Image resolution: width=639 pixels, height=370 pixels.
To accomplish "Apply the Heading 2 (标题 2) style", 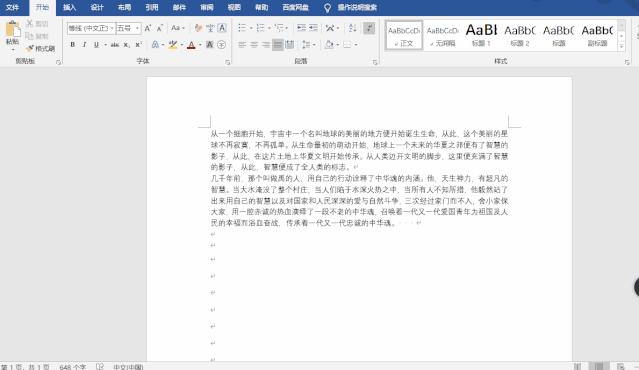I will 520,35.
